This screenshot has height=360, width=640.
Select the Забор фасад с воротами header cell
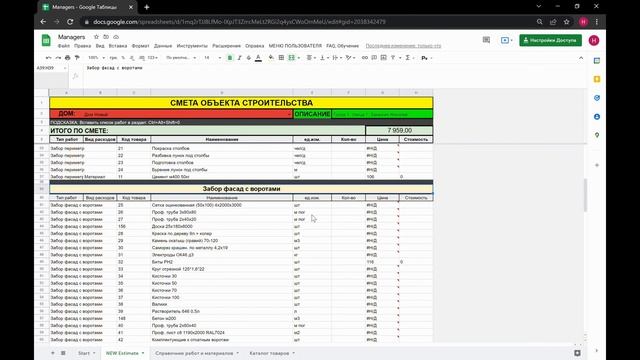click(241, 189)
